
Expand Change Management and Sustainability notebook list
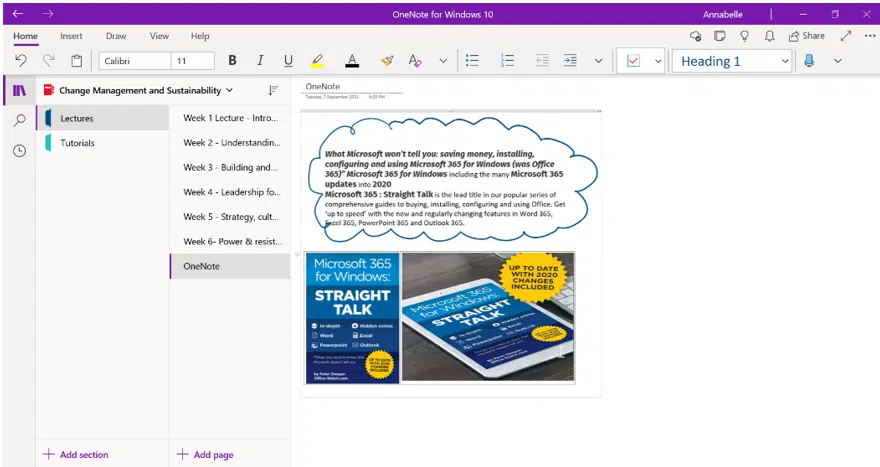(138, 90)
